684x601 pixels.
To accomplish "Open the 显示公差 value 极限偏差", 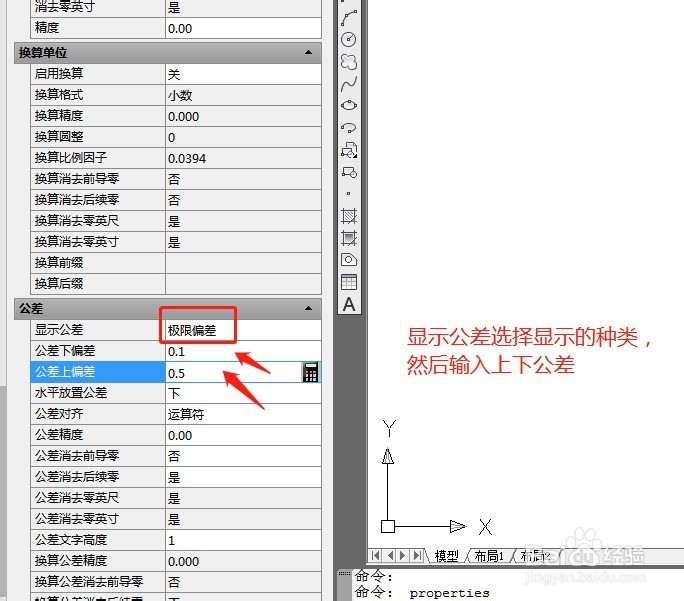I will pos(243,330).
